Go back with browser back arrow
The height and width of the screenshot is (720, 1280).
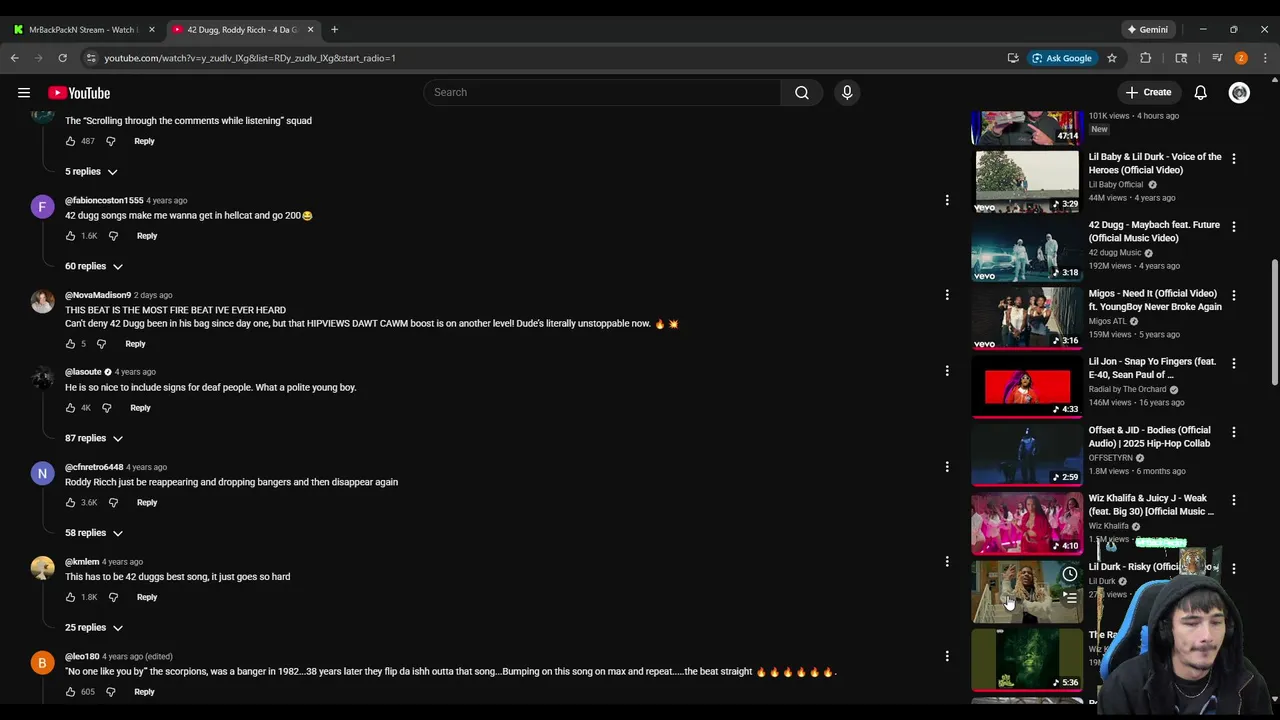pyautogui.click(x=15, y=58)
